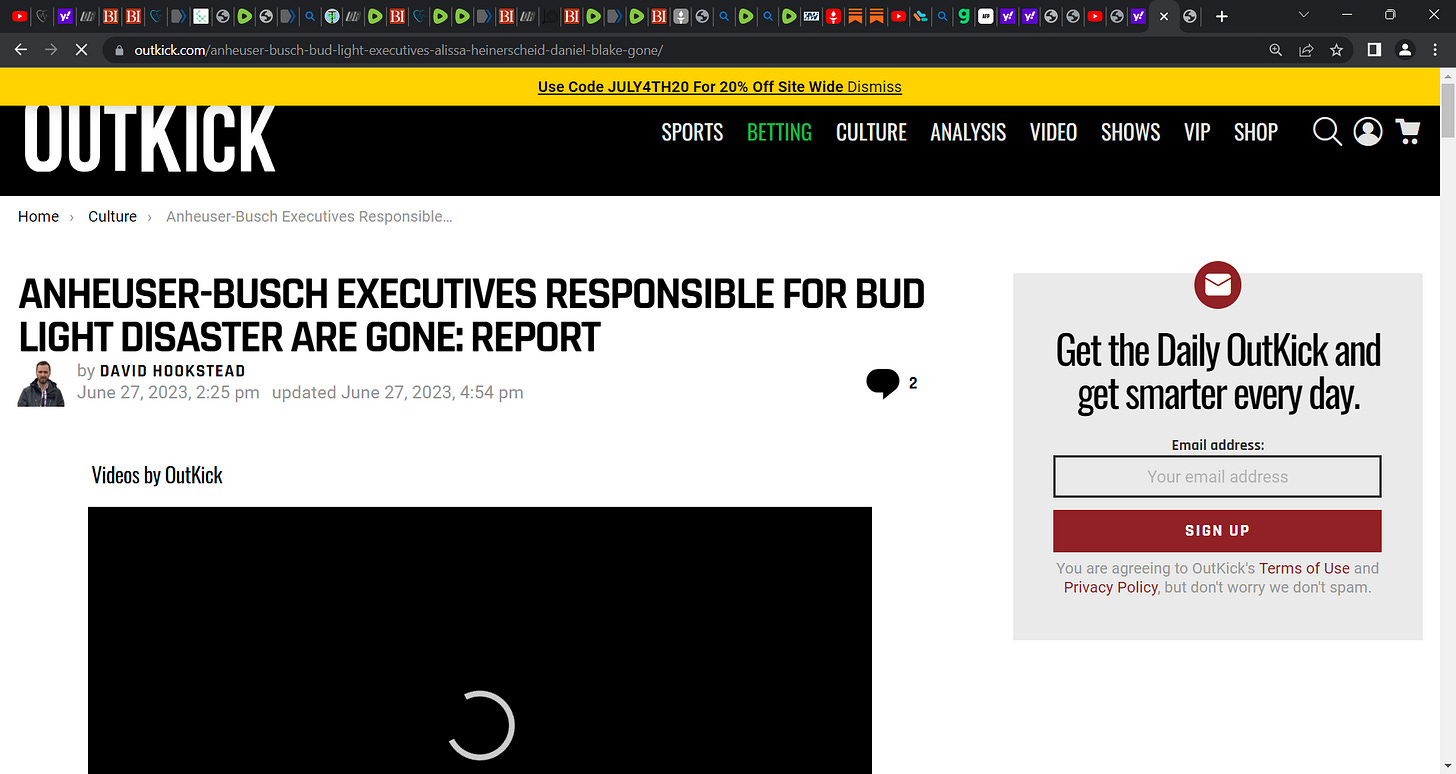
Task: Switch to the green 'g' favicon tab
Action: coord(964,16)
